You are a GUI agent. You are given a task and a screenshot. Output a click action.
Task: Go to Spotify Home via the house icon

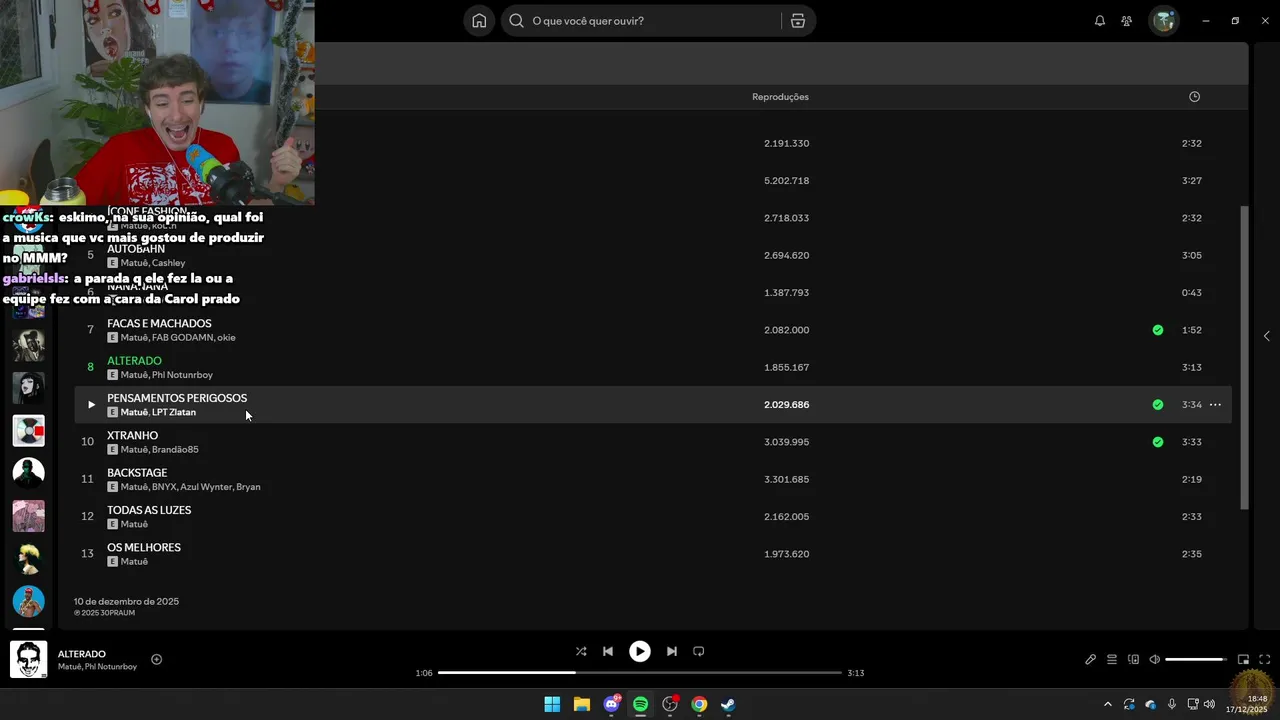[x=479, y=21]
